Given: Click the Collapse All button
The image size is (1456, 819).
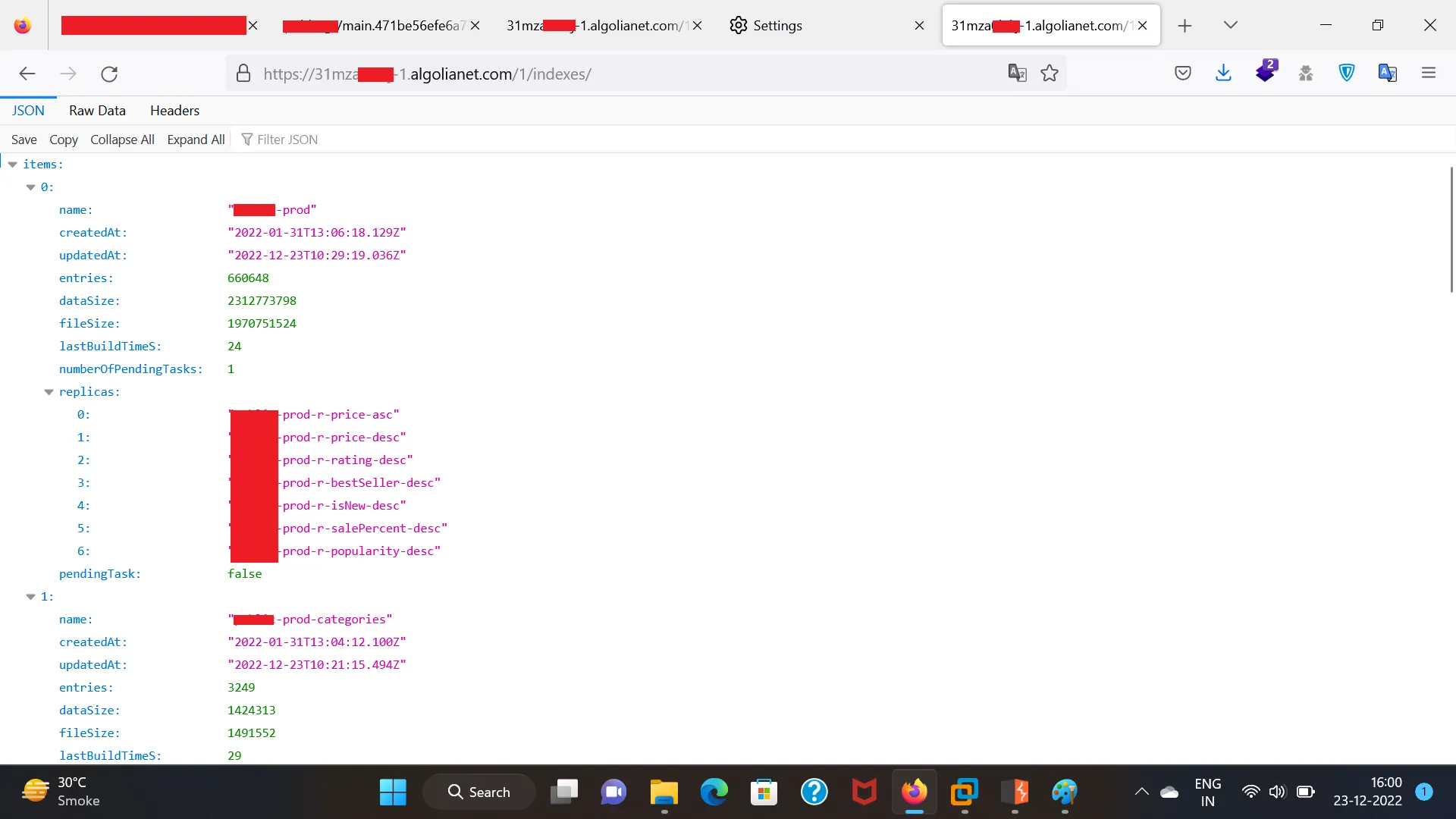Looking at the screenshot, I should [x=122, y=140].
